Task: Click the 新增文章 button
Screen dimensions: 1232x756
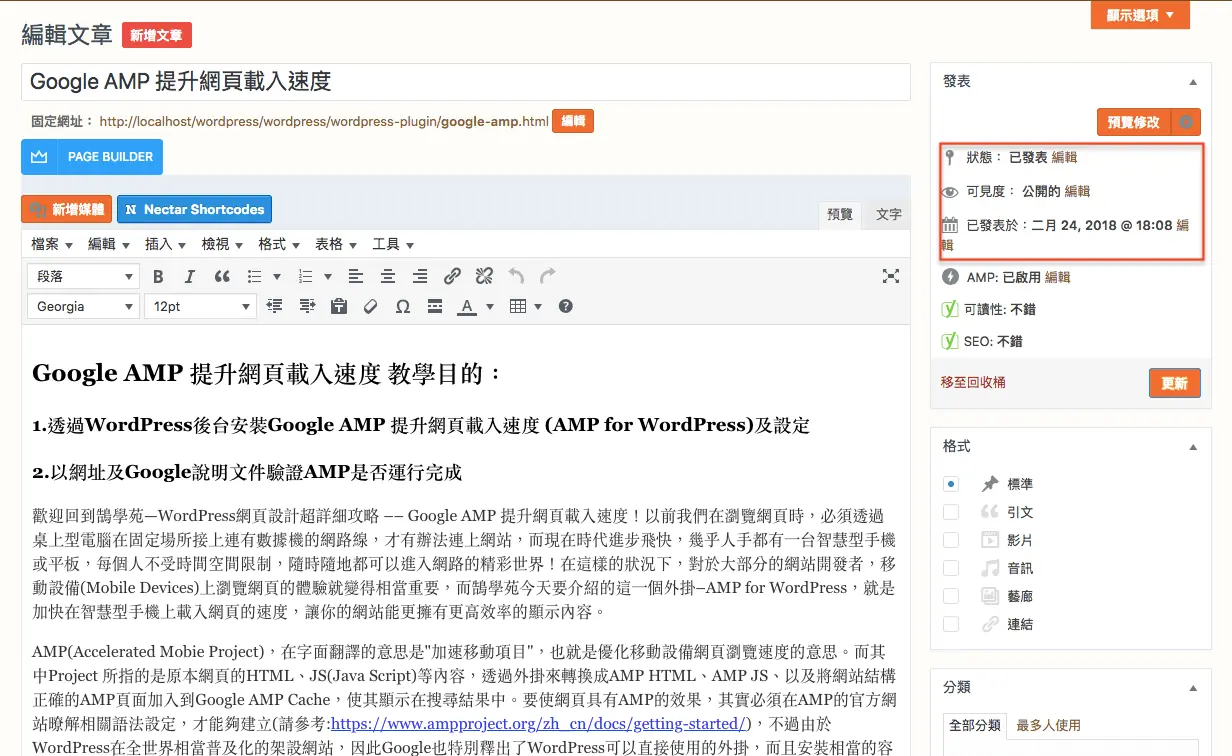Action: pyautogui.click(x=157, y=35)
